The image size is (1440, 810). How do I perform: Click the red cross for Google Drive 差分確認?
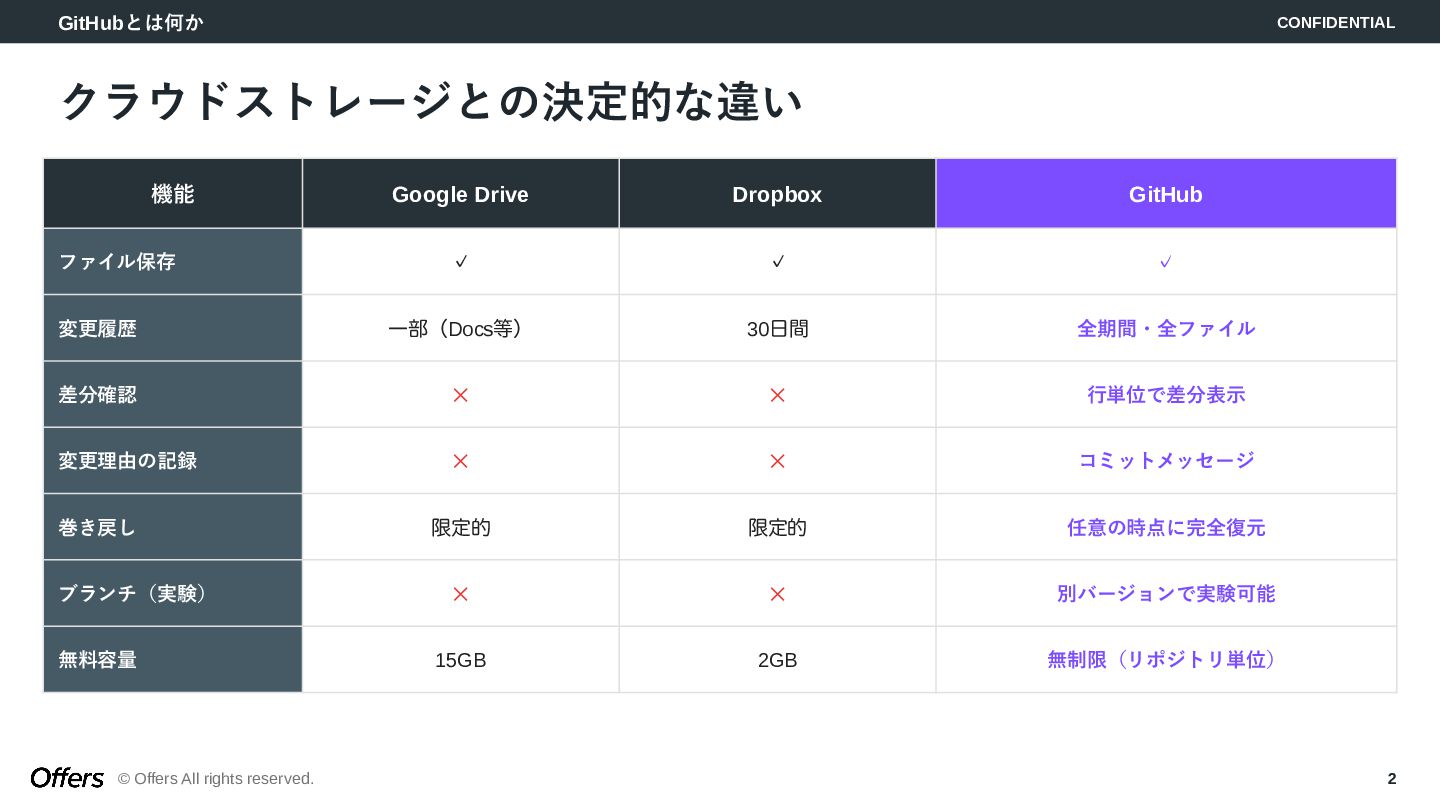point(461,395)
